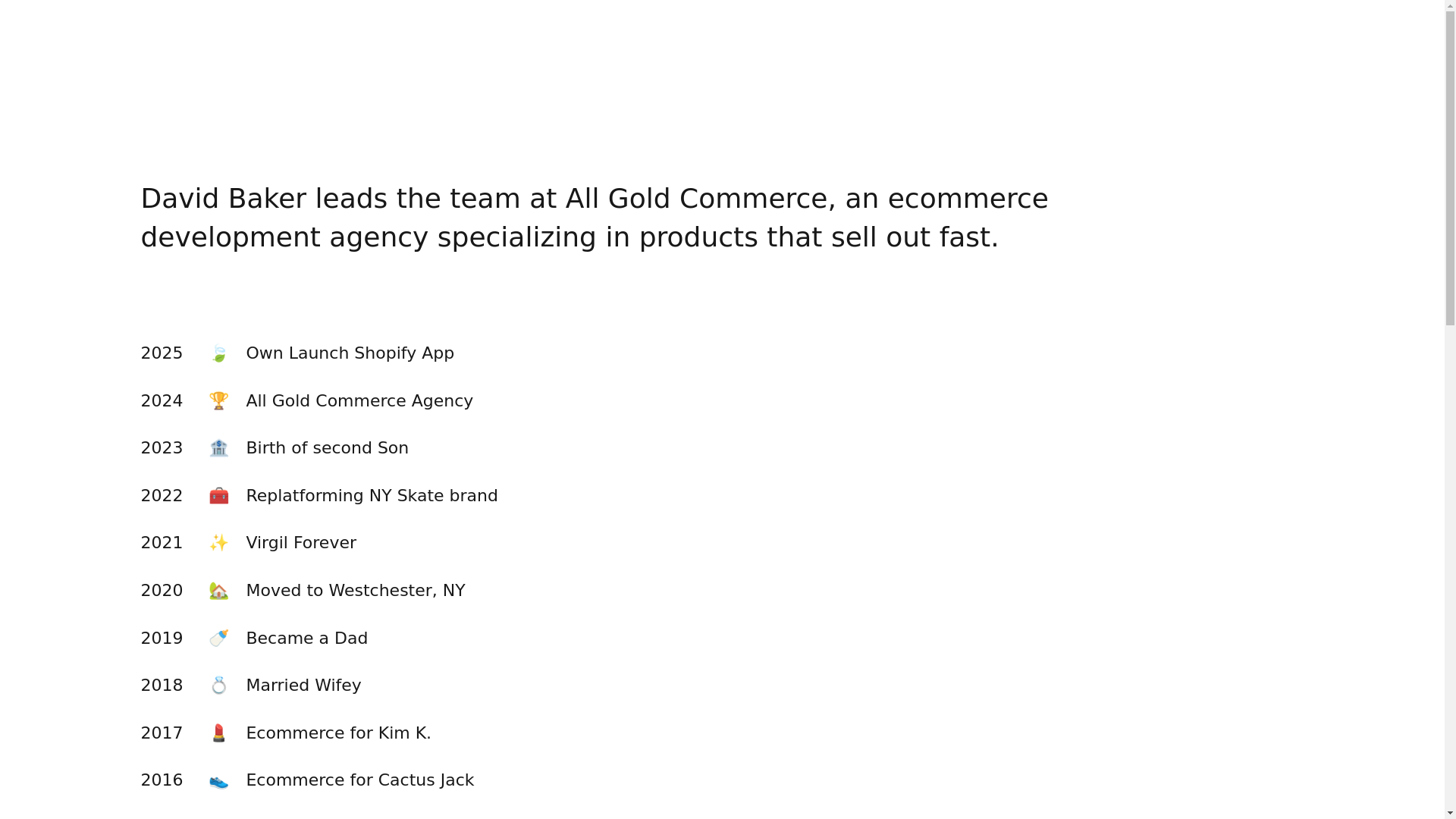Click the David Baker headline text
The height and width of the screenshot is (819, 1456).
click(x=595, y=218)
